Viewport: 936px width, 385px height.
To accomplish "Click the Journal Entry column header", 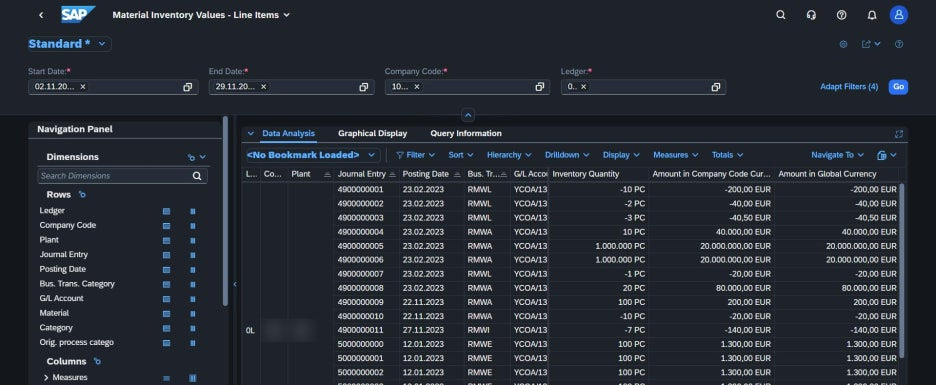I will point(366,174).
